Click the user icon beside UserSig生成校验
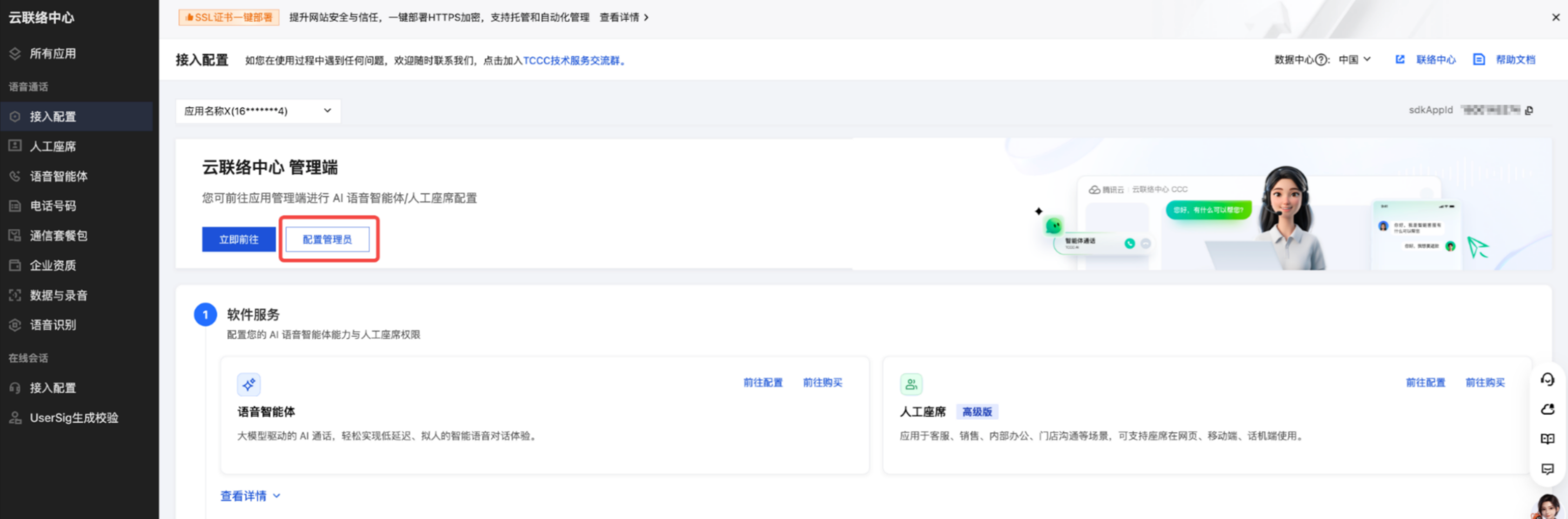Image resolution: width=1568 pixels, height=519 pixels. (x=15, y=418)
